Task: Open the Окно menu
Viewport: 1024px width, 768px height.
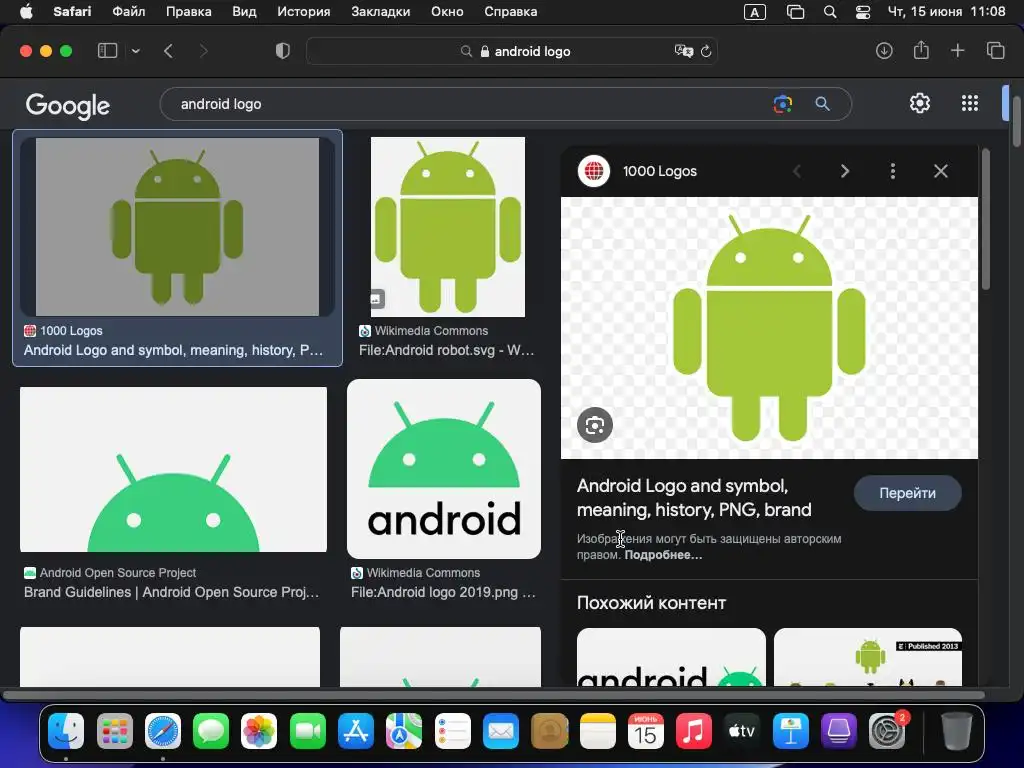Action: pyautogui.click(x=447, y=12)
